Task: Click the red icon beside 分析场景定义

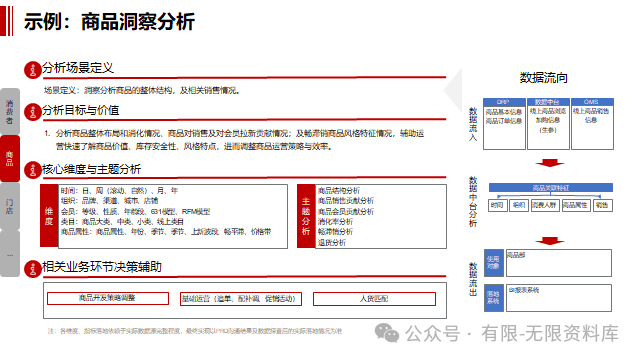Action: pyautogui.click(x=32, y=70)
